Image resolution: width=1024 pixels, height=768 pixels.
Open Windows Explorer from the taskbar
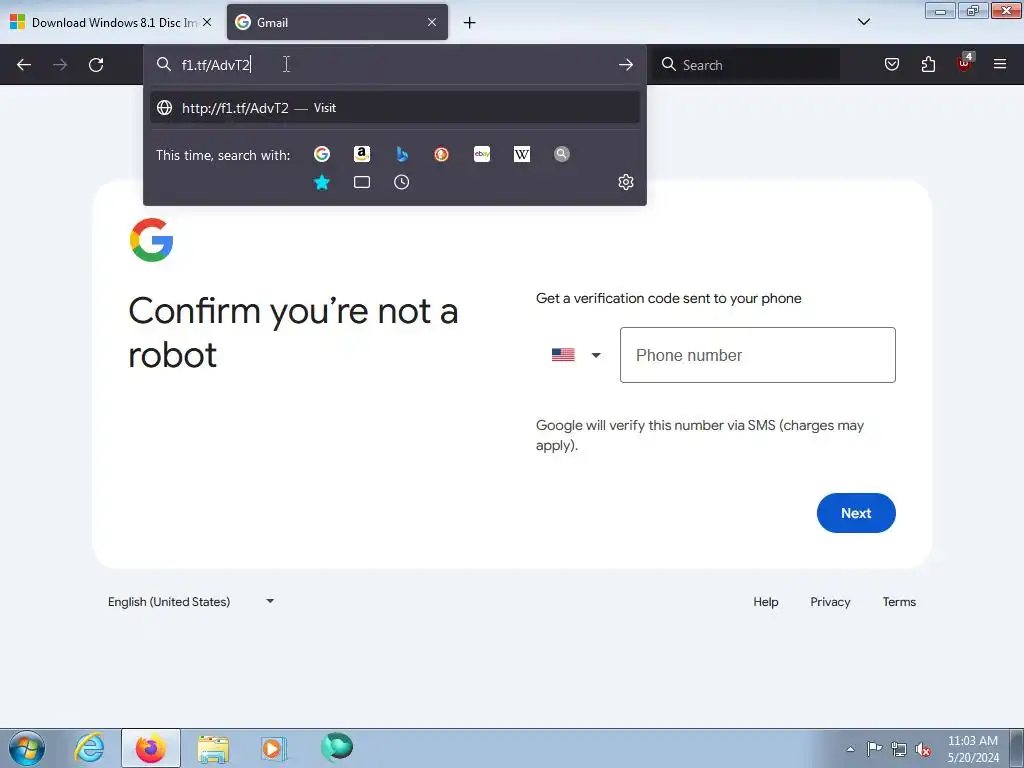click(x=213, y=748)
